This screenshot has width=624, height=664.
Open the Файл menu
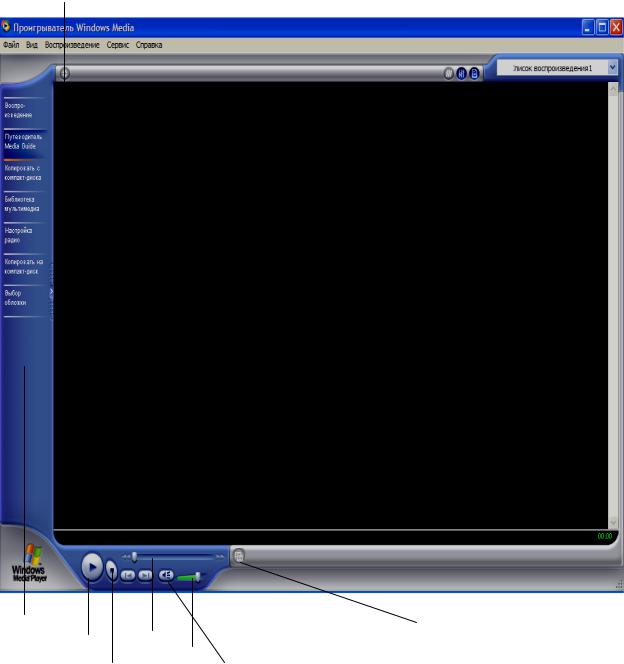point(11,44)
